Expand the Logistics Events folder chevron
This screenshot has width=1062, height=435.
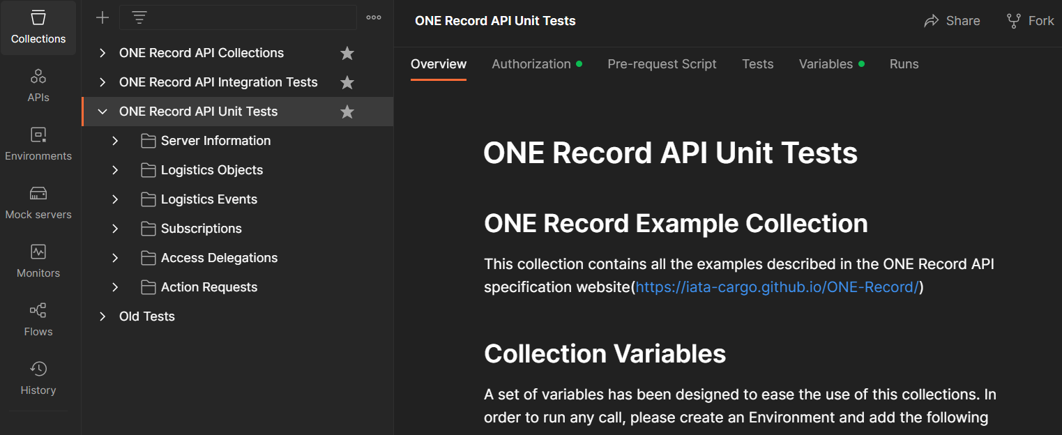[x=115, y=199]
